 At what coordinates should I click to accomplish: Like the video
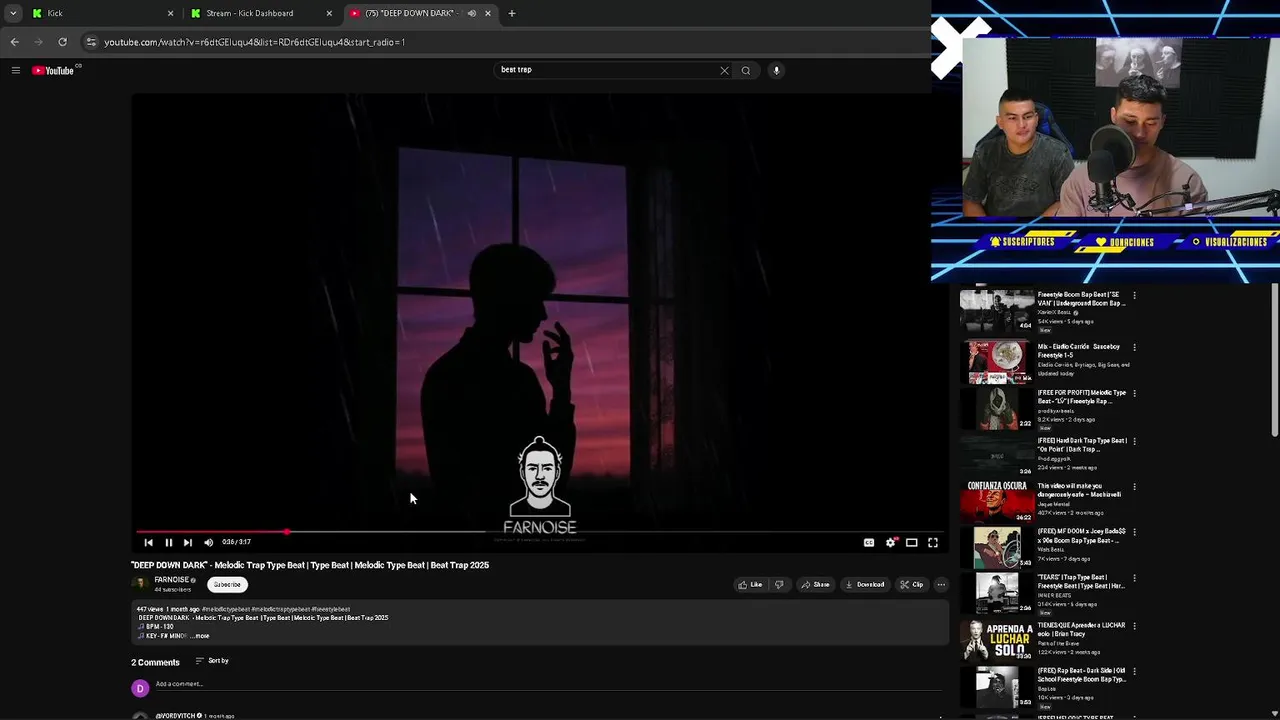(x=750, y=585)
